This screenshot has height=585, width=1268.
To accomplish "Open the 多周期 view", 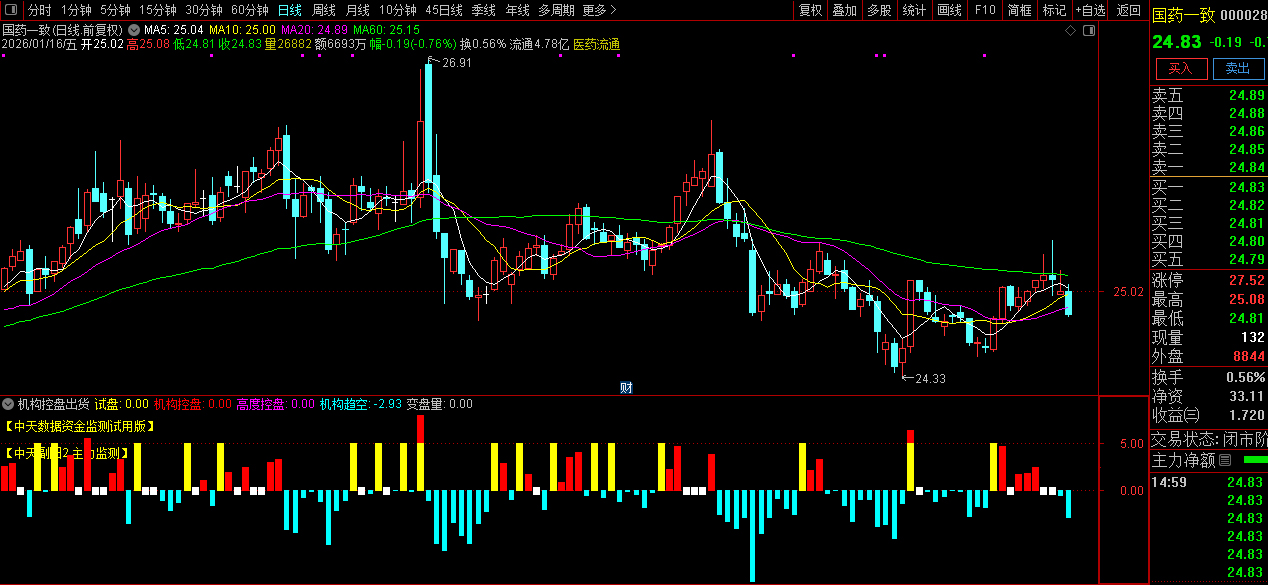I will (556, 10).
